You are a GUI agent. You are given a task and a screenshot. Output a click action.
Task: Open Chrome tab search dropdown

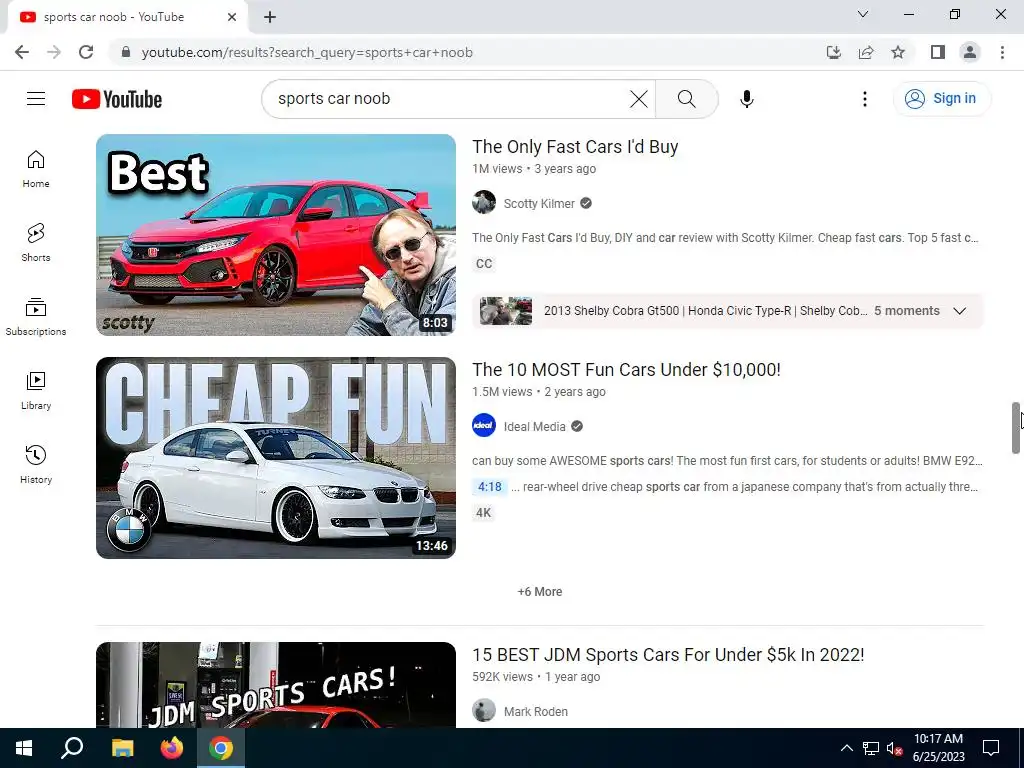[863, 14]
